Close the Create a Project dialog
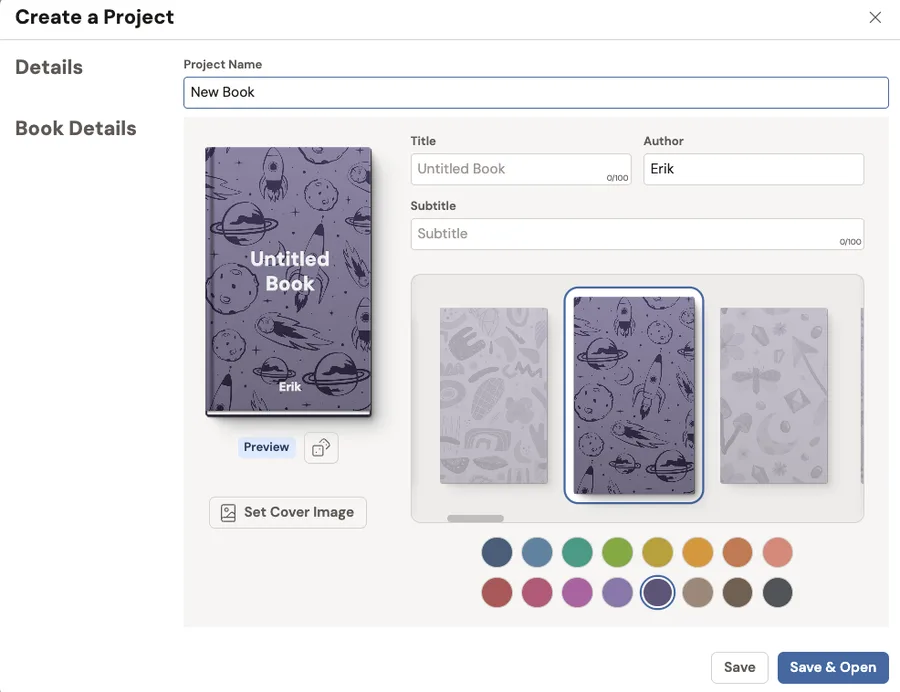Viewport: 900px width, 692px height. 875,17
